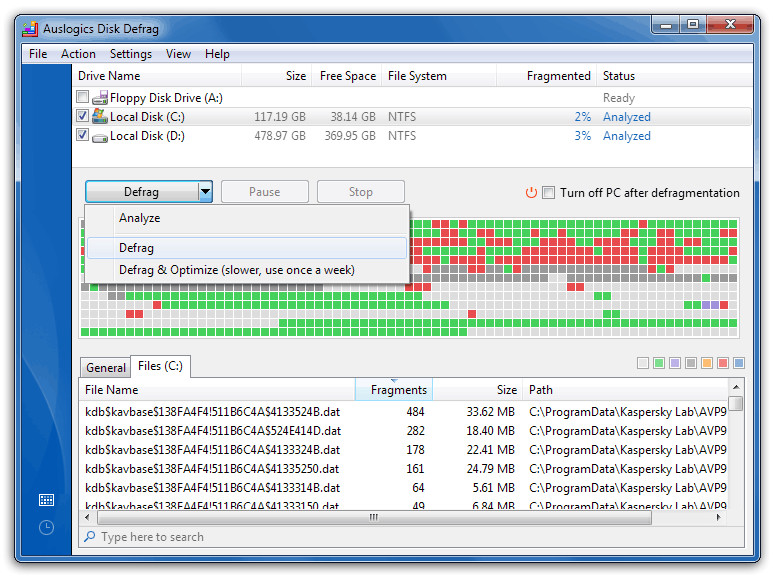
Task: Click the Stop button
Action: 361,192
